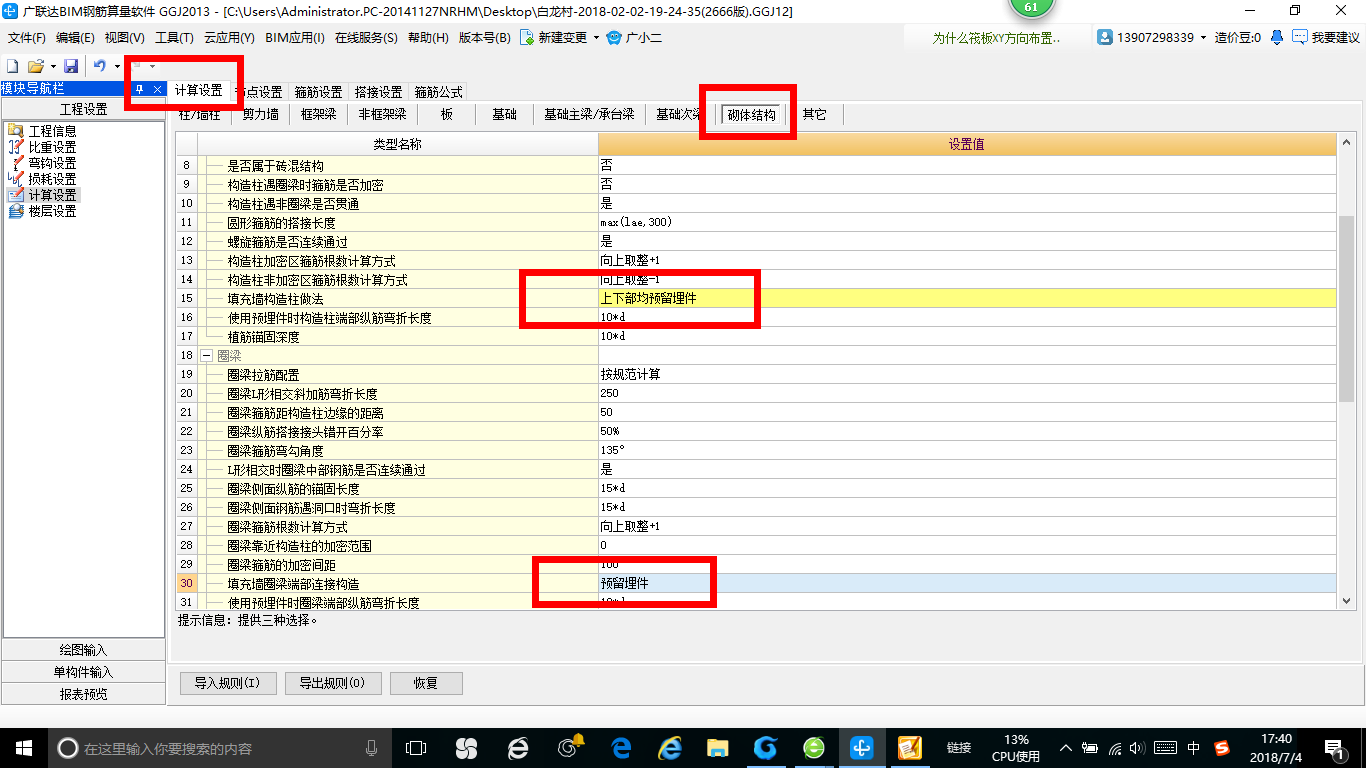Open 工具(T) menu
The width and height of the screenshot is (1366, 768).
tap(174, 38)
